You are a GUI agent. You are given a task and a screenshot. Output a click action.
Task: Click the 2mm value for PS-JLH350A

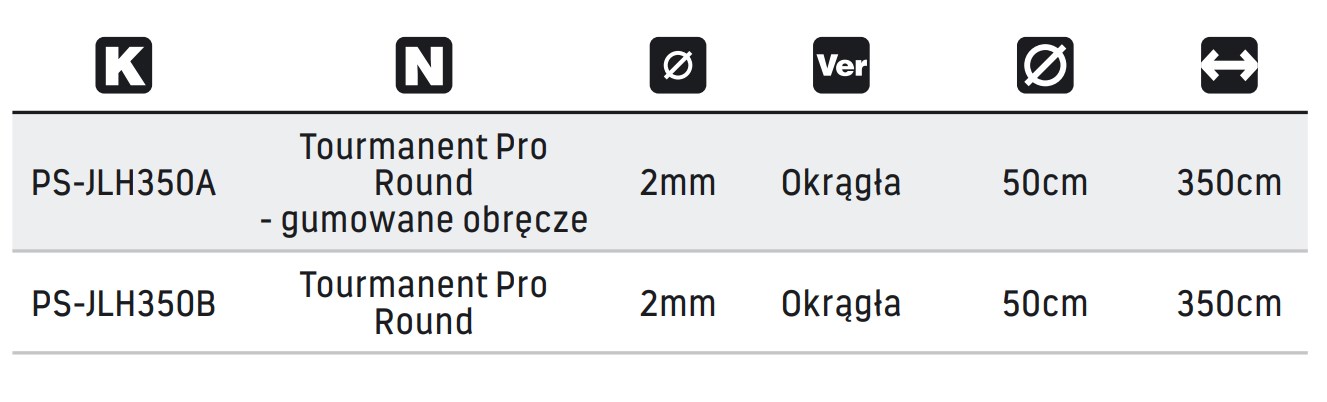(x=678, y=184)
